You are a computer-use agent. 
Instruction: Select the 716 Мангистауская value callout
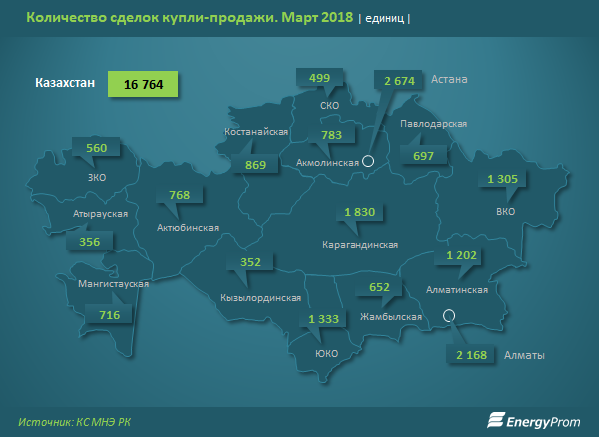point(109,314)
